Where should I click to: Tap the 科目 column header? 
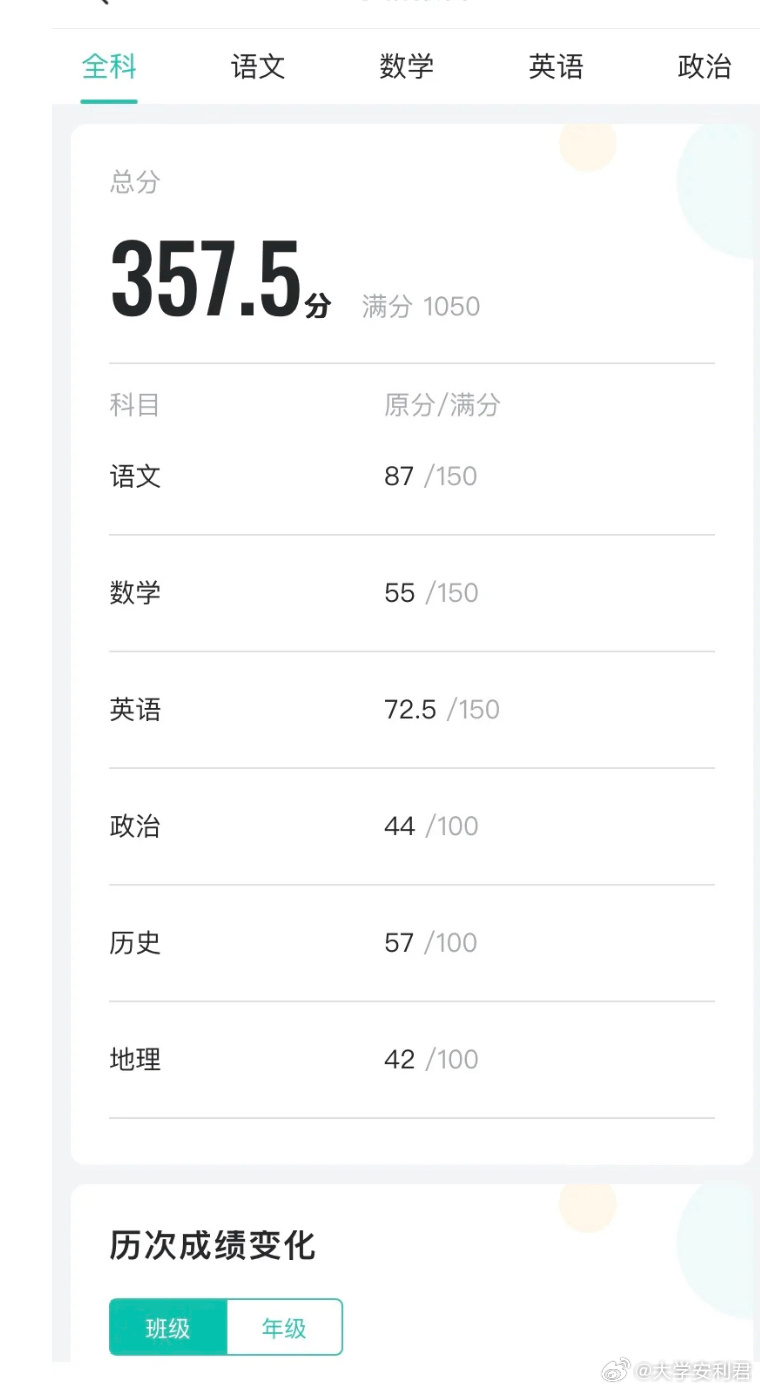coord(135,405)
